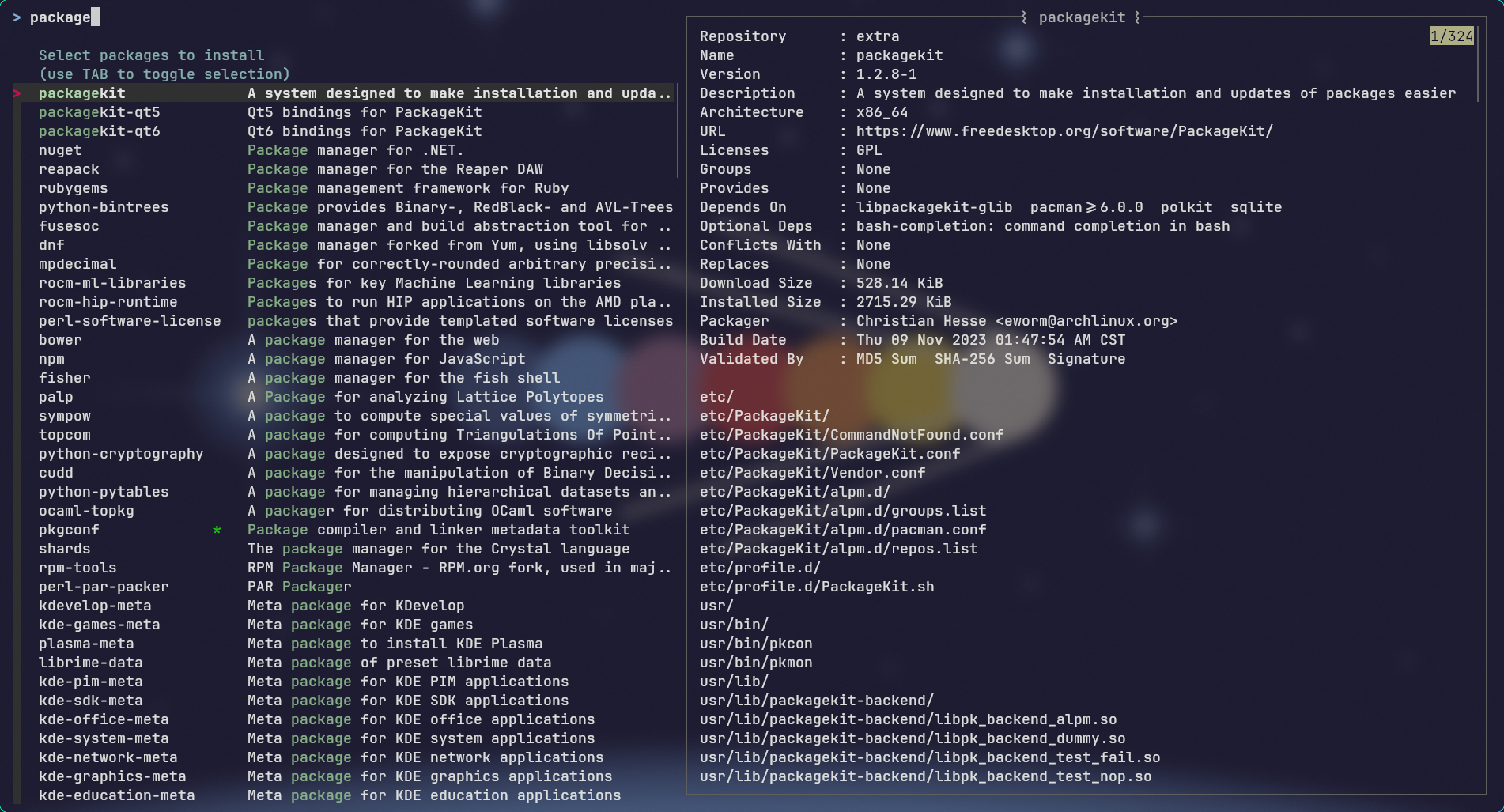This screenshot has height=812, width=1504.
Task: Select librime-data package
Action: pyautogui.click(x=343, y=663)
